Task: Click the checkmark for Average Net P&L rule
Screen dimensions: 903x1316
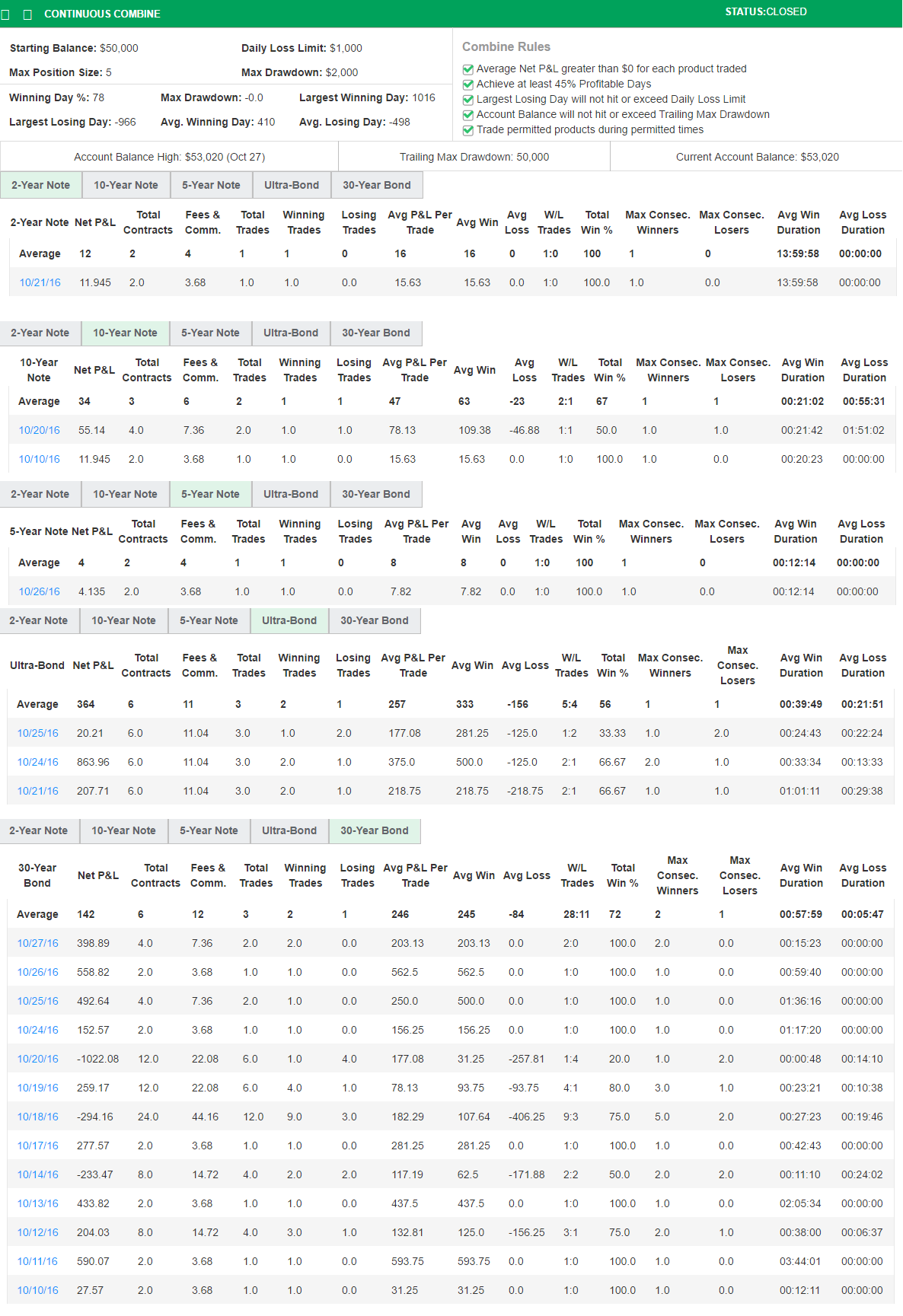Action: click(468, 69)
